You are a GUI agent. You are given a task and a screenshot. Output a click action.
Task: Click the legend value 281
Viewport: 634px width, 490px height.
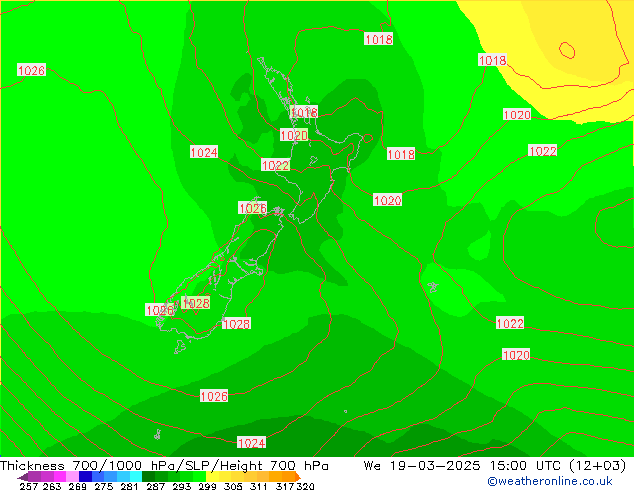129,486
